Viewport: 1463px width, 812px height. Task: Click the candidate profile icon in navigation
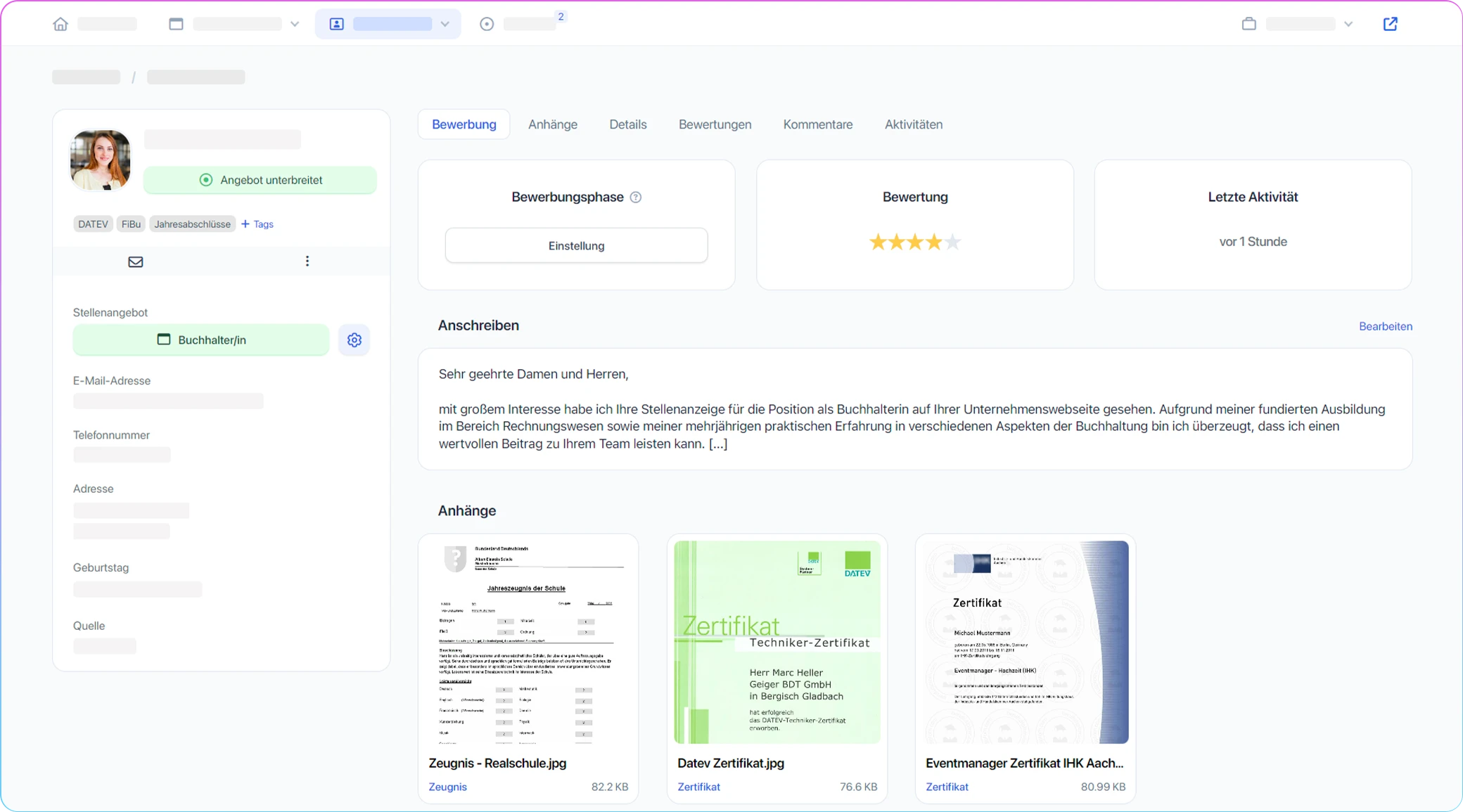coord(337,24)
